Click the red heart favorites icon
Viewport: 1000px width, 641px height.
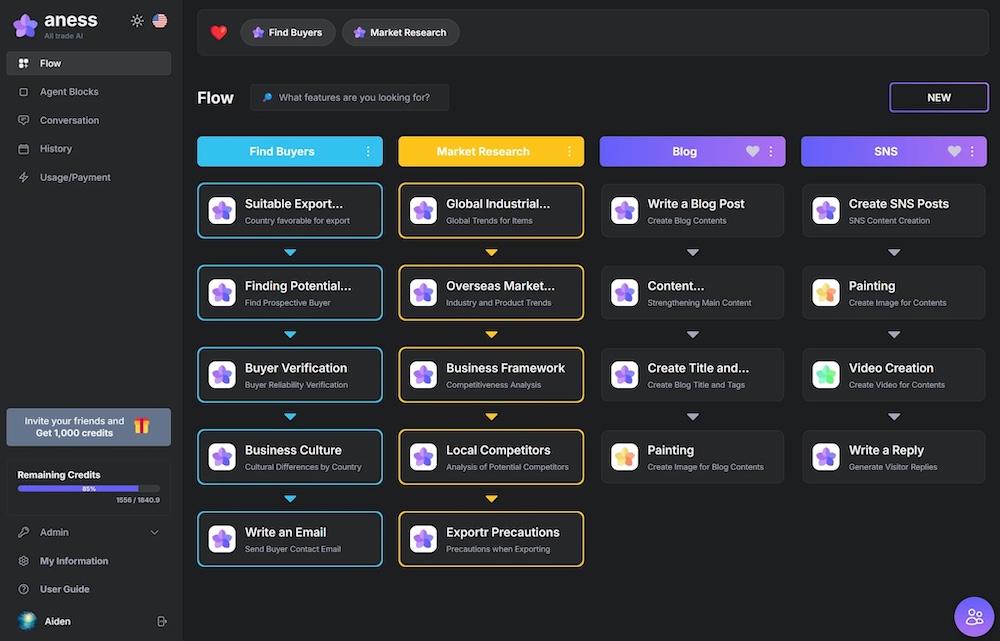pos(219,32)
